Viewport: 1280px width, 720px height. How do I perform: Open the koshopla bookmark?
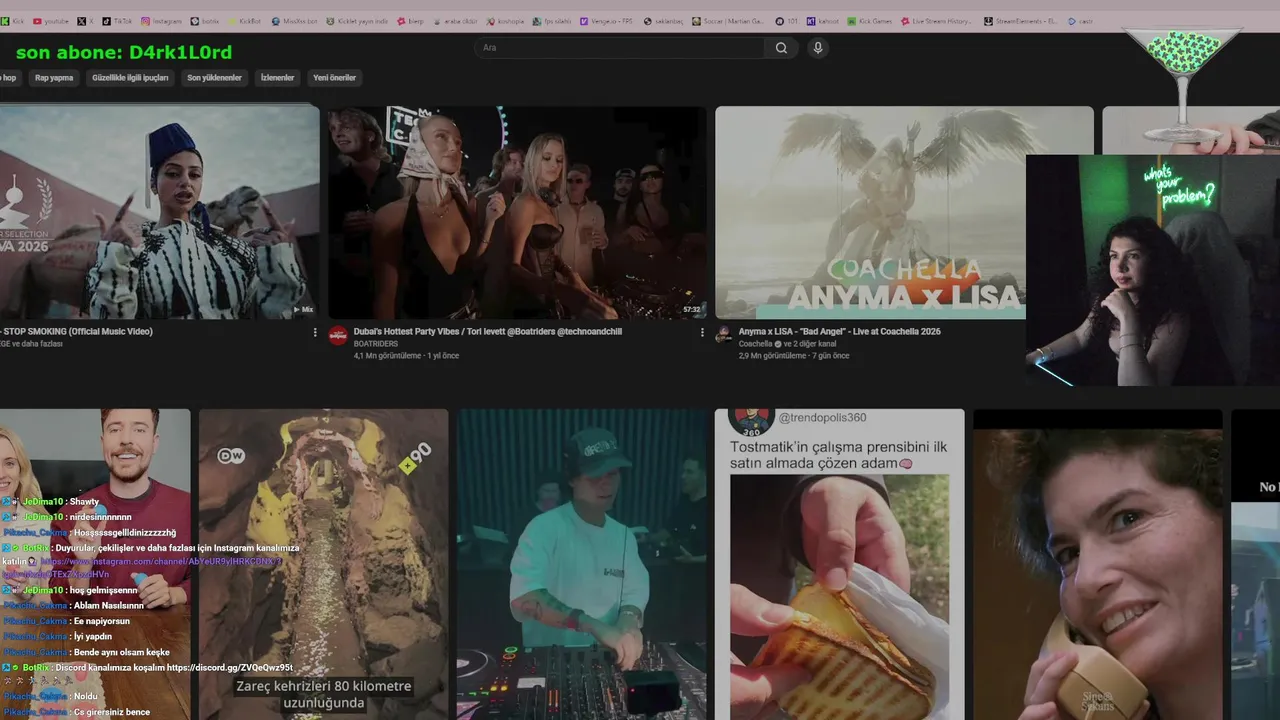505,21
